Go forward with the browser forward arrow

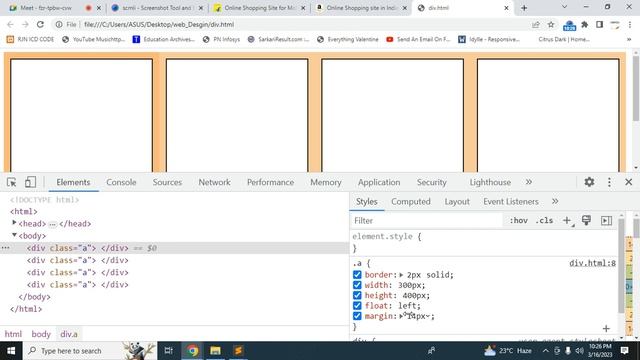[x=25, y=24]
